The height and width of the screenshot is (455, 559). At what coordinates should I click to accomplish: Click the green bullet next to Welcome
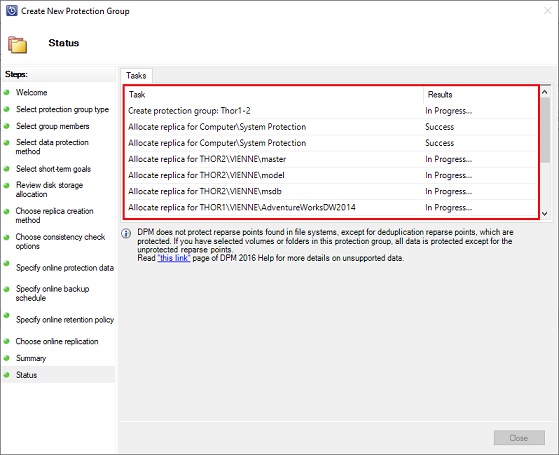coord(6,92)
